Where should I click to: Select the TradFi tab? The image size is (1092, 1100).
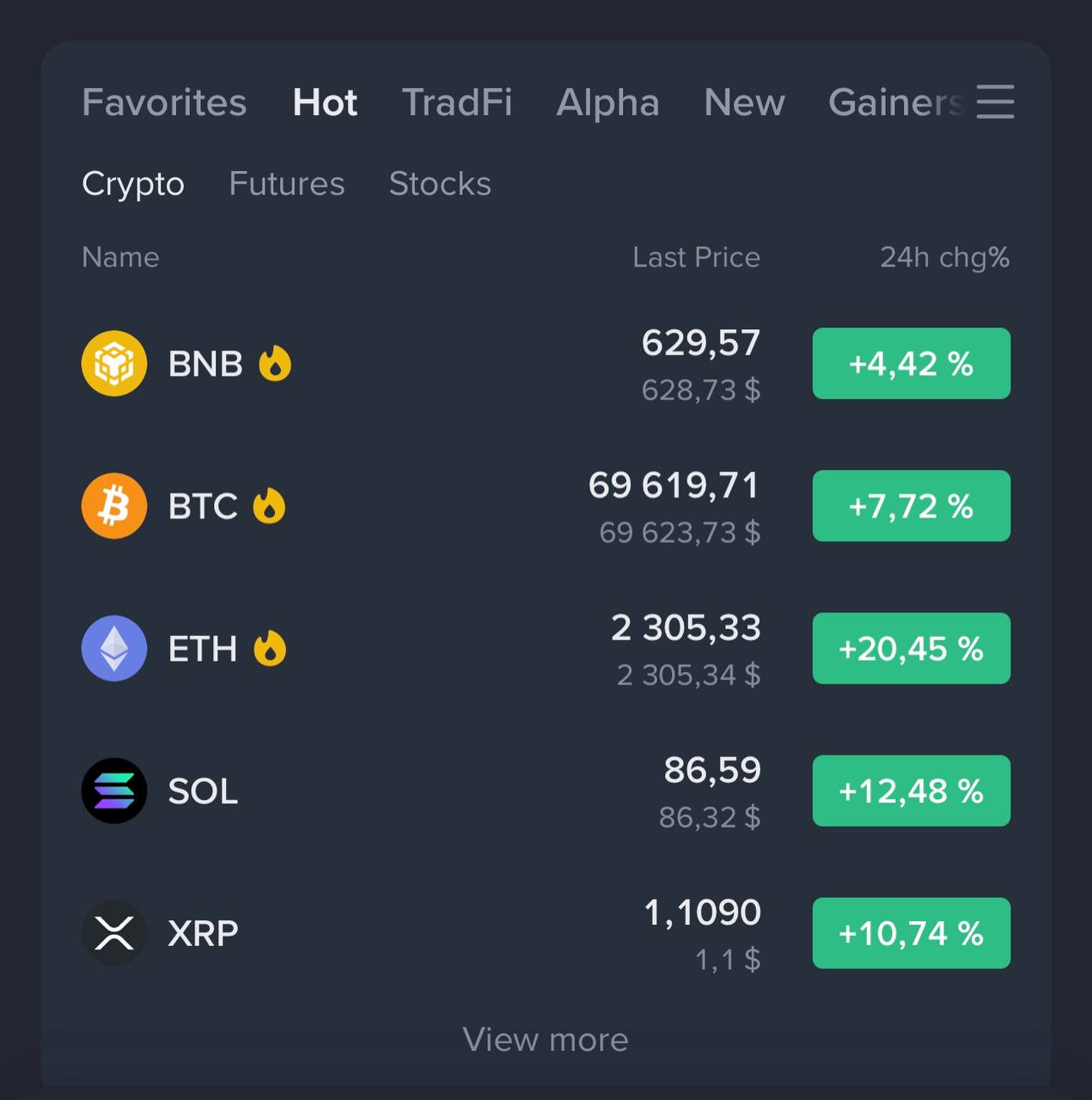coord(457,102)
